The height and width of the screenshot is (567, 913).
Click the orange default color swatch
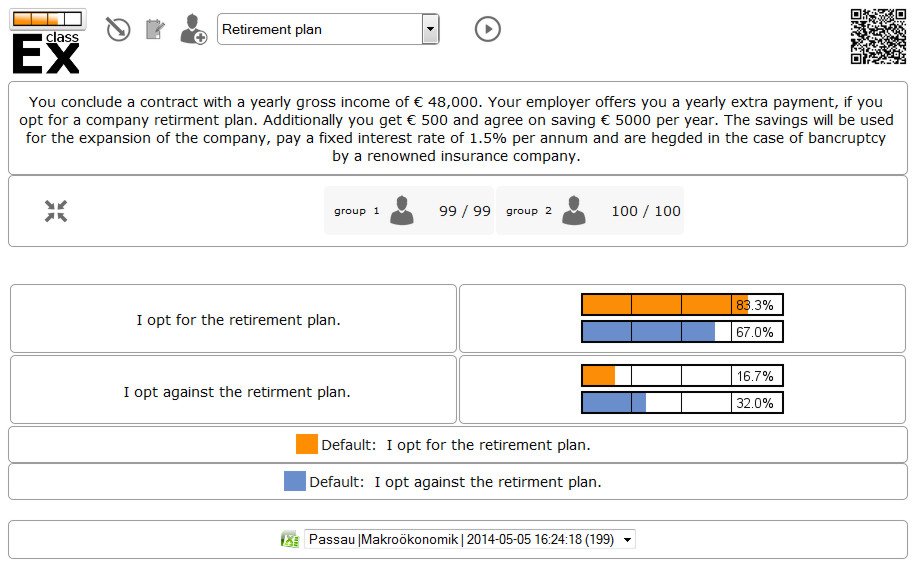(x=306, y=444)
